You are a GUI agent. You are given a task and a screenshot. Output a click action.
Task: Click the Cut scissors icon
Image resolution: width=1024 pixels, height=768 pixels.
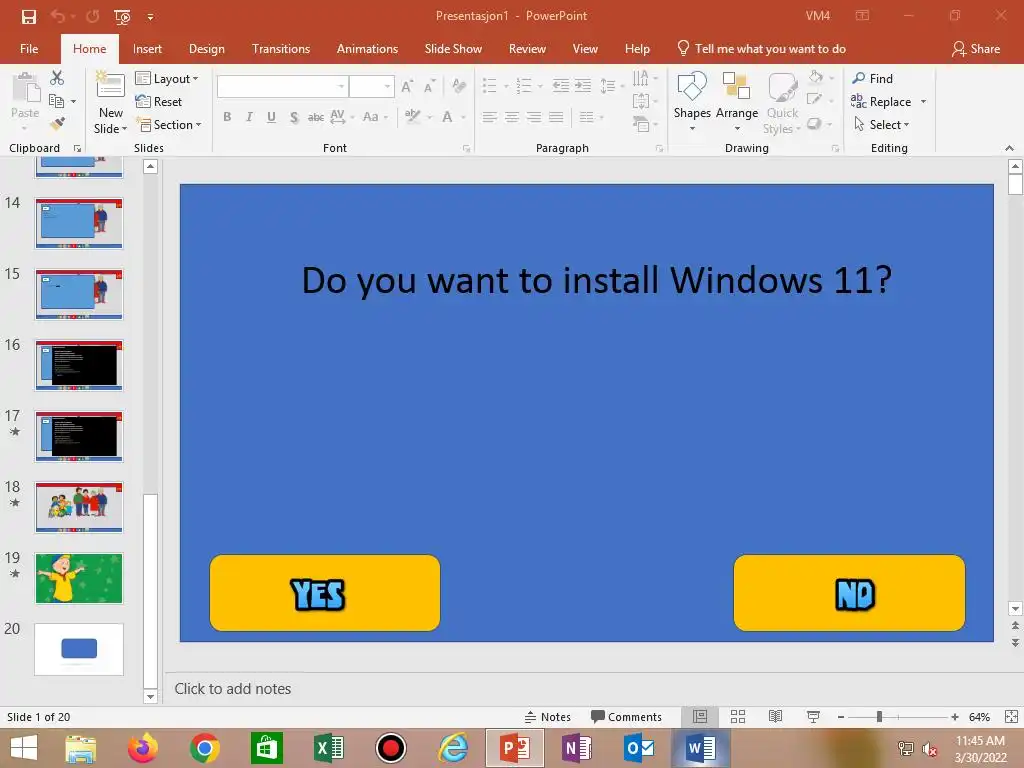[57, 78]
